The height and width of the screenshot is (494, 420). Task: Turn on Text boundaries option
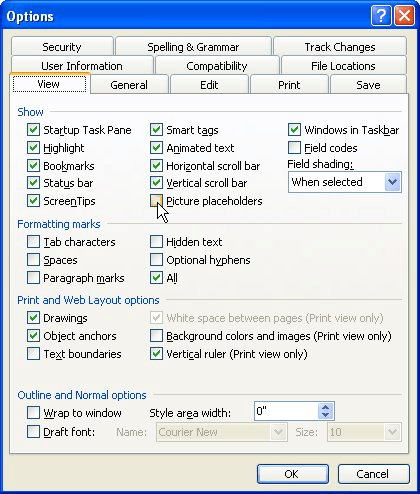coord(33,354)
